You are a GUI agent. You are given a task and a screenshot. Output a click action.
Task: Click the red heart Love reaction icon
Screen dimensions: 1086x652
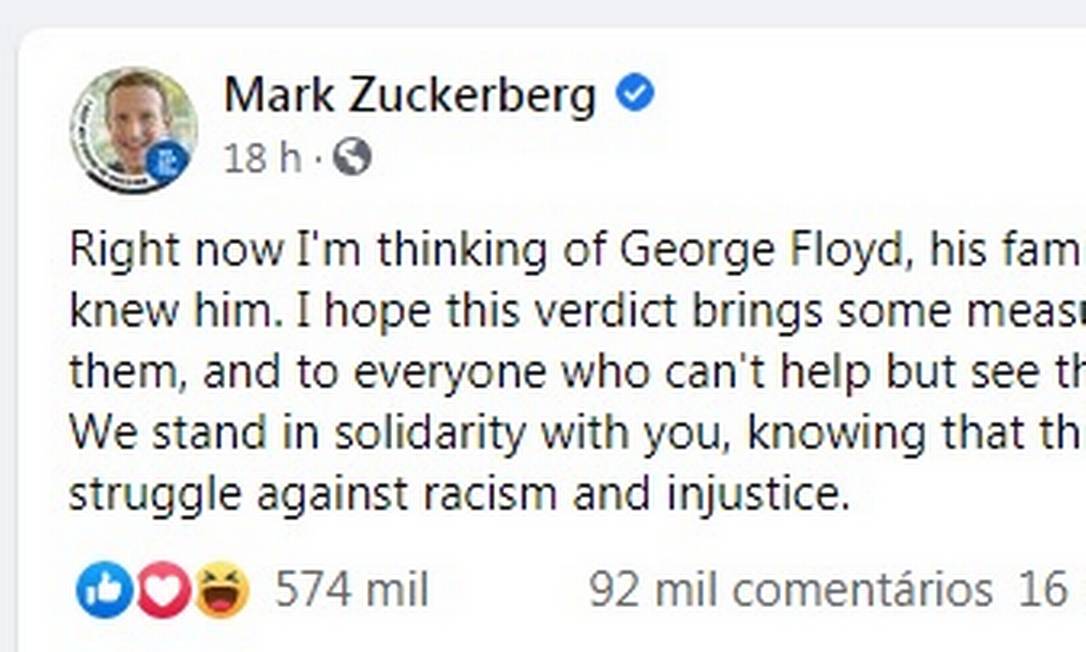tap(163, 589)
